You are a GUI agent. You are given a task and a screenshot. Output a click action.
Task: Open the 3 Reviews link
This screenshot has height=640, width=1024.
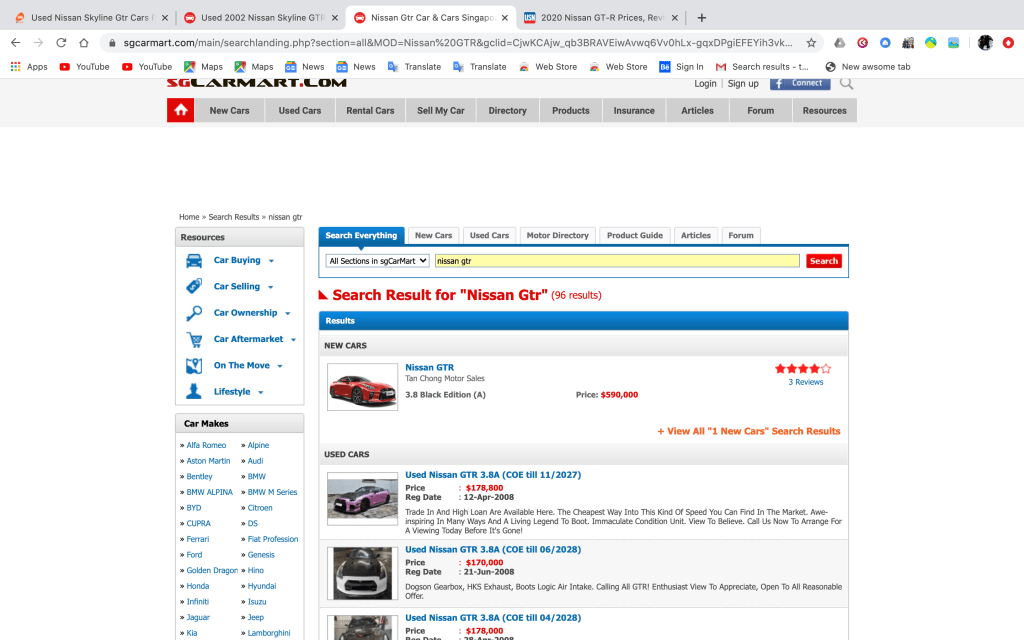point(805,382)
